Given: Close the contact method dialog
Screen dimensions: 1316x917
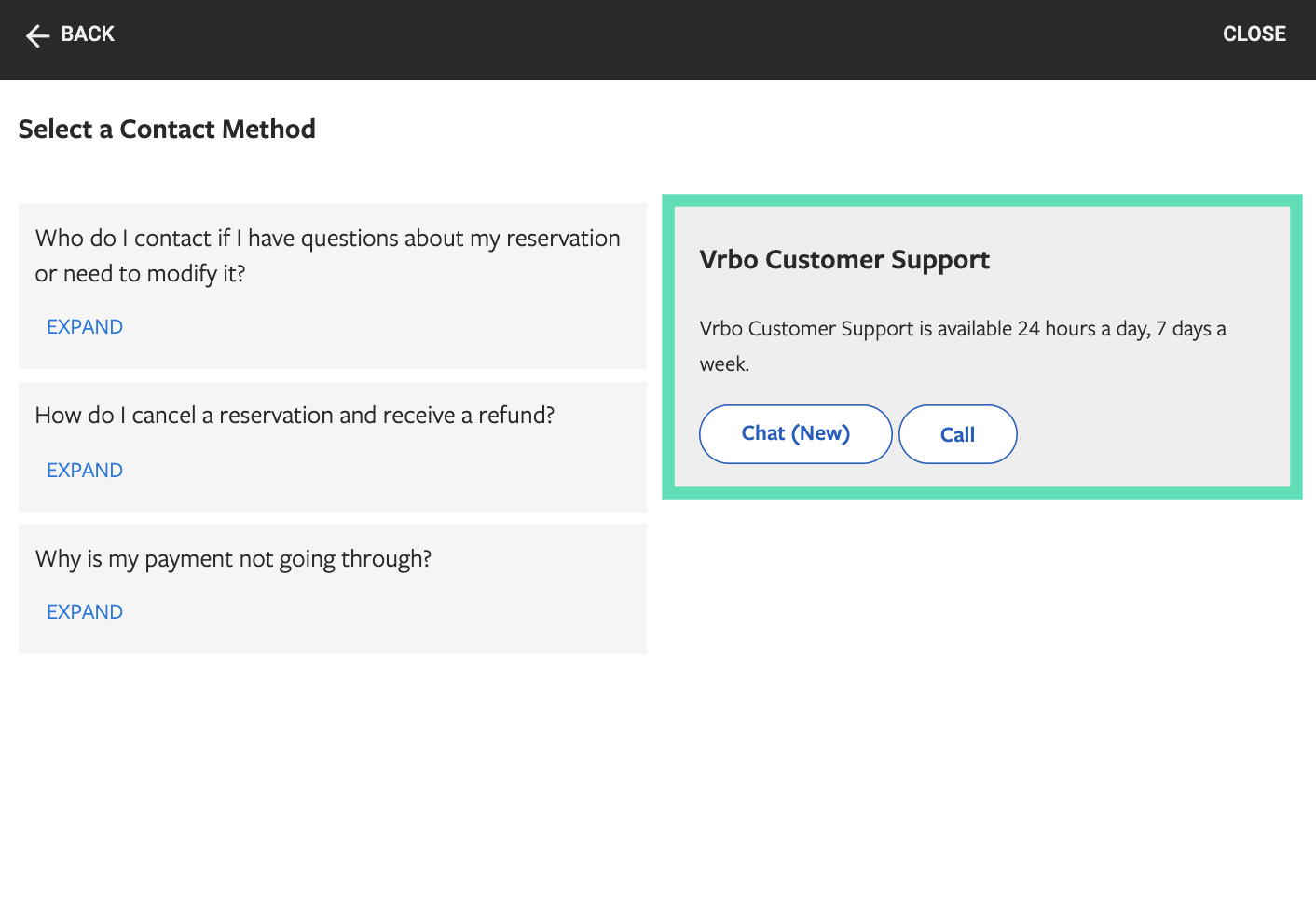Looking at the screenshot, I should 1254,34.
